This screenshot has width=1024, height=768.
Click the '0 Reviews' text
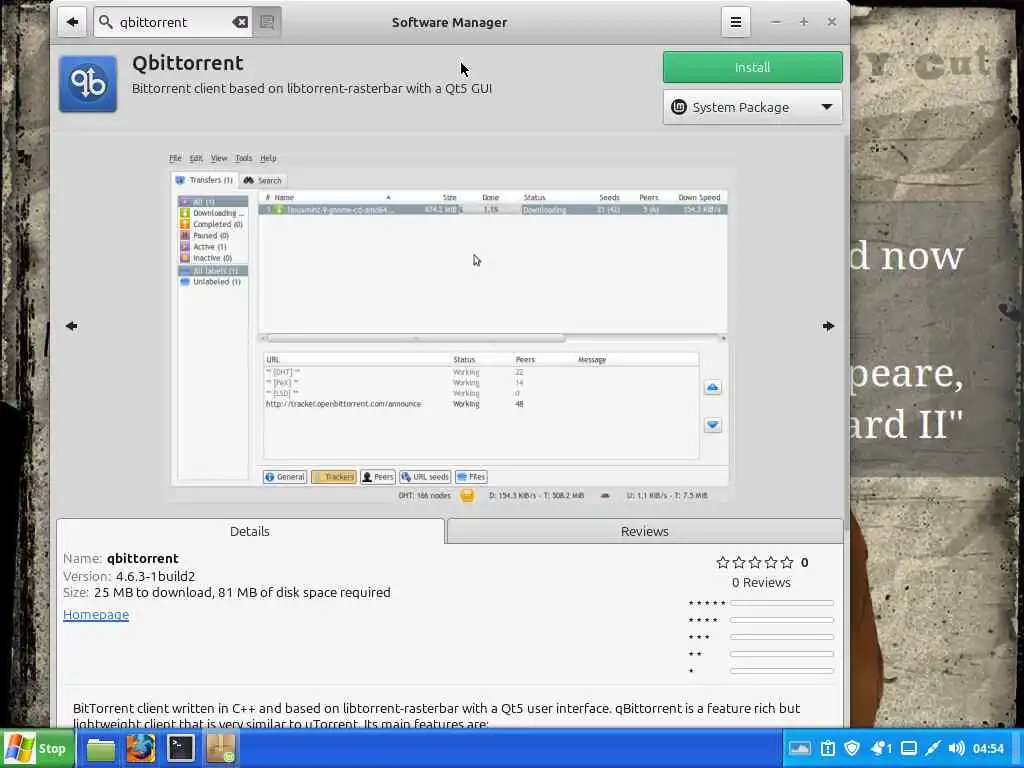(x=761, y=582)
